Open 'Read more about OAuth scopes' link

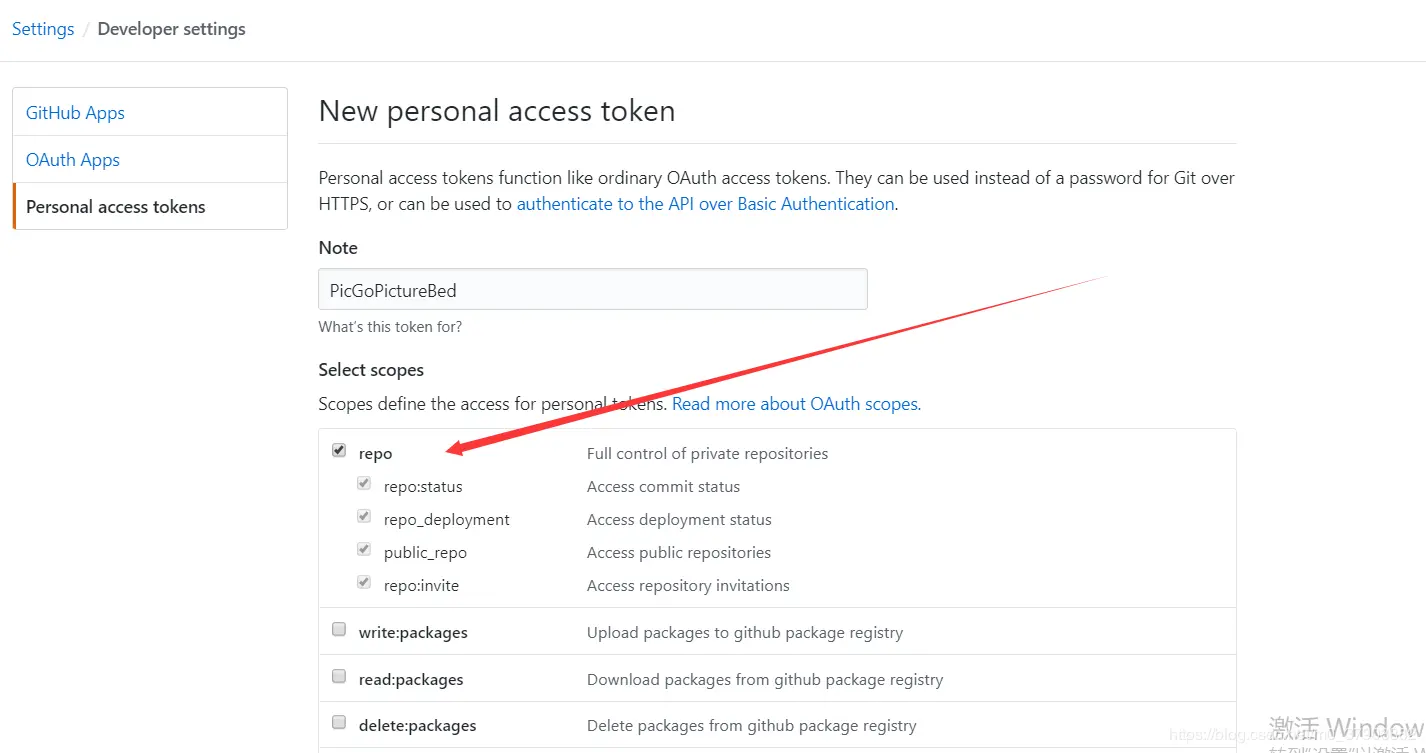tap(795, 404)
